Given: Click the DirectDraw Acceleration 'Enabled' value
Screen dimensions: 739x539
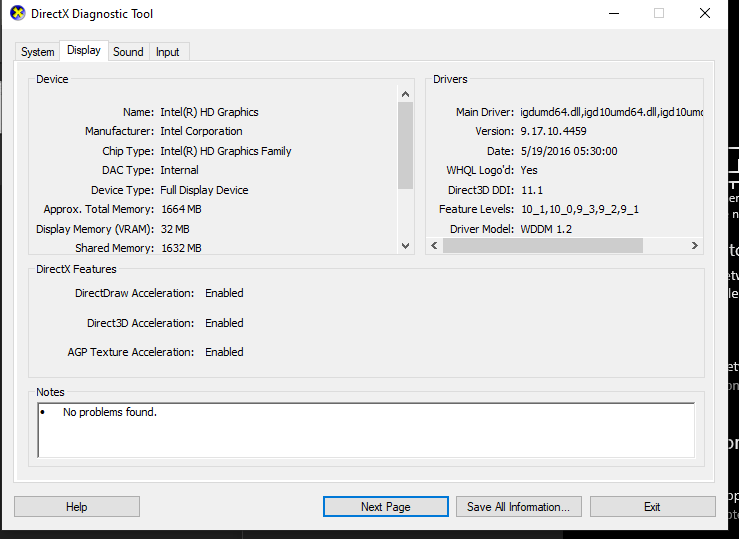Looking at the screenshot, I should [224, 293].
